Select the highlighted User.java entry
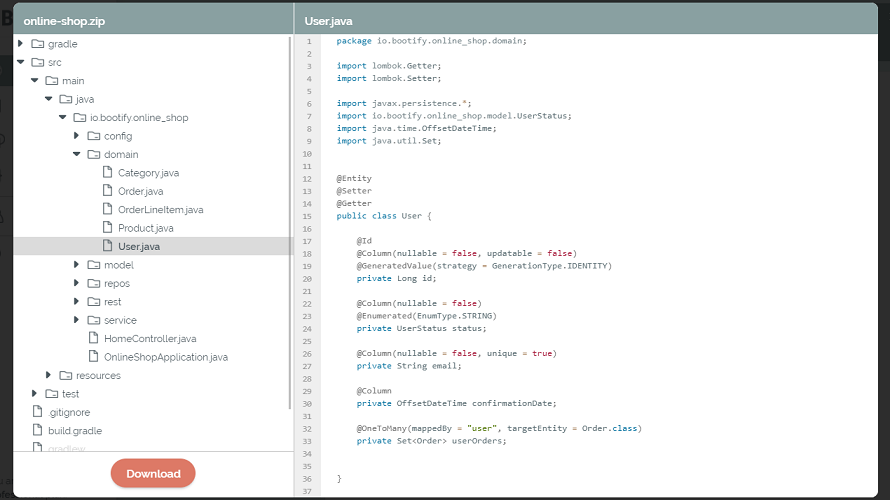 tap(138, 246)
